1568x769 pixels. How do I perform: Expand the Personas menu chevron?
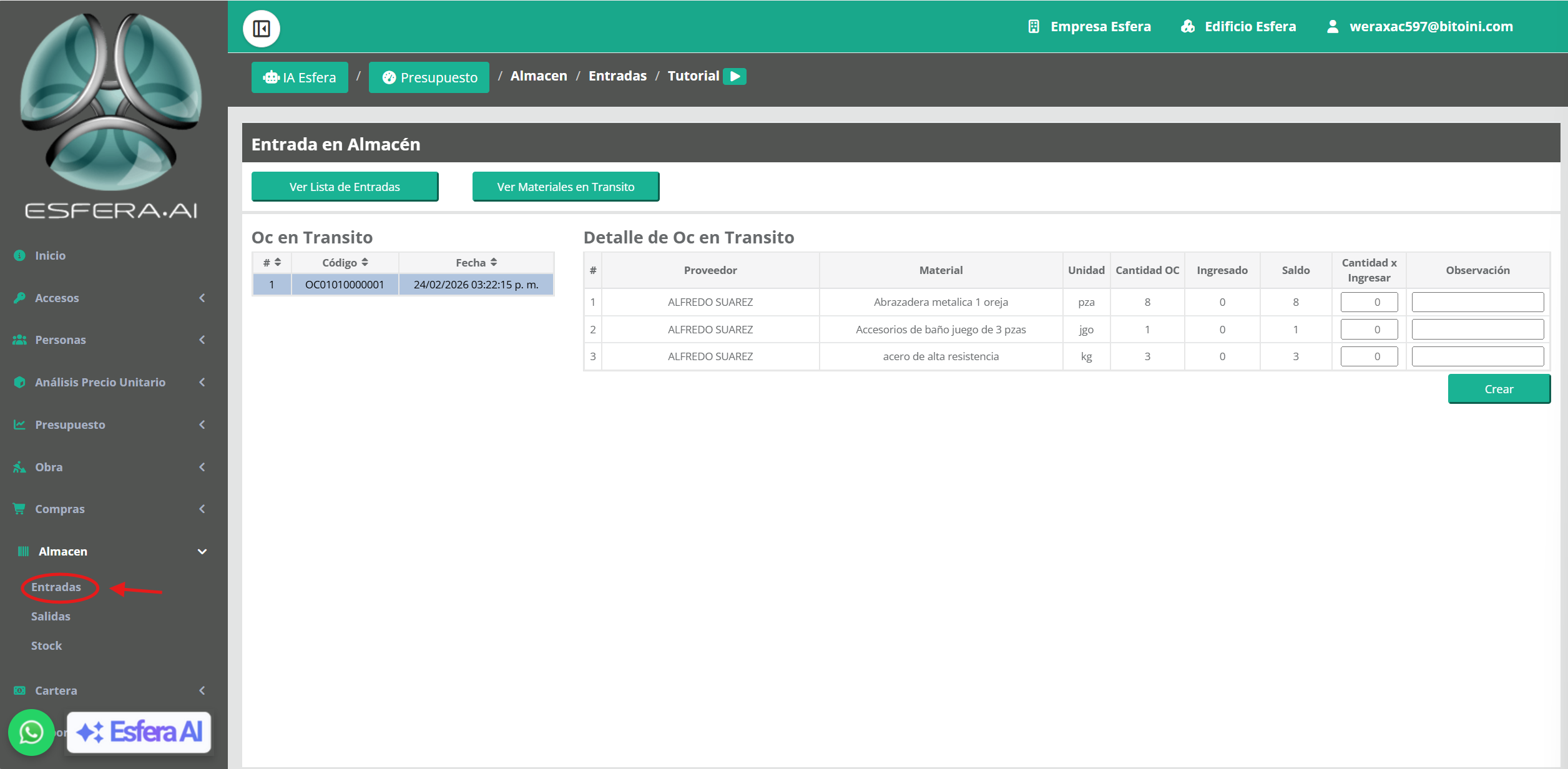click(x=202, y=340)
